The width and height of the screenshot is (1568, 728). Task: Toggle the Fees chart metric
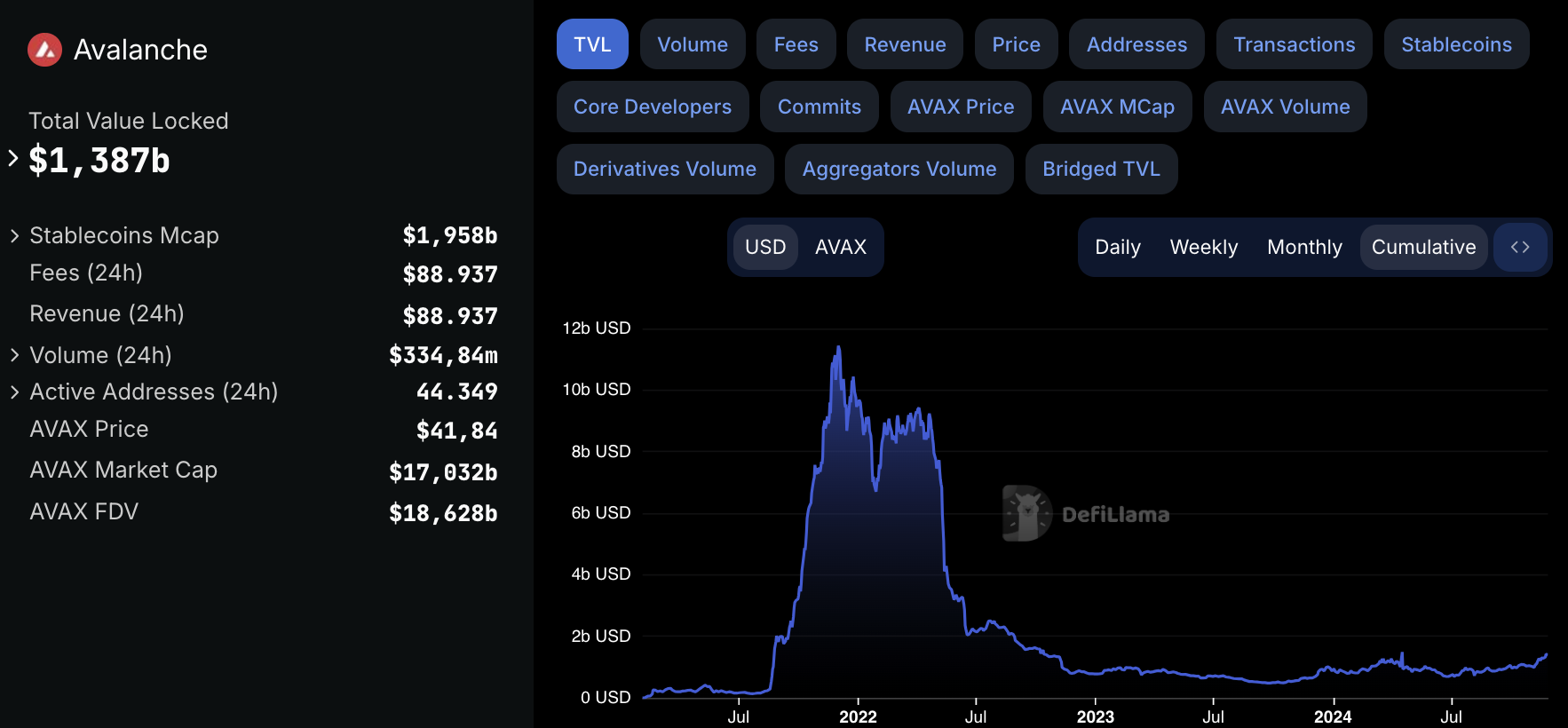[796, 44]
